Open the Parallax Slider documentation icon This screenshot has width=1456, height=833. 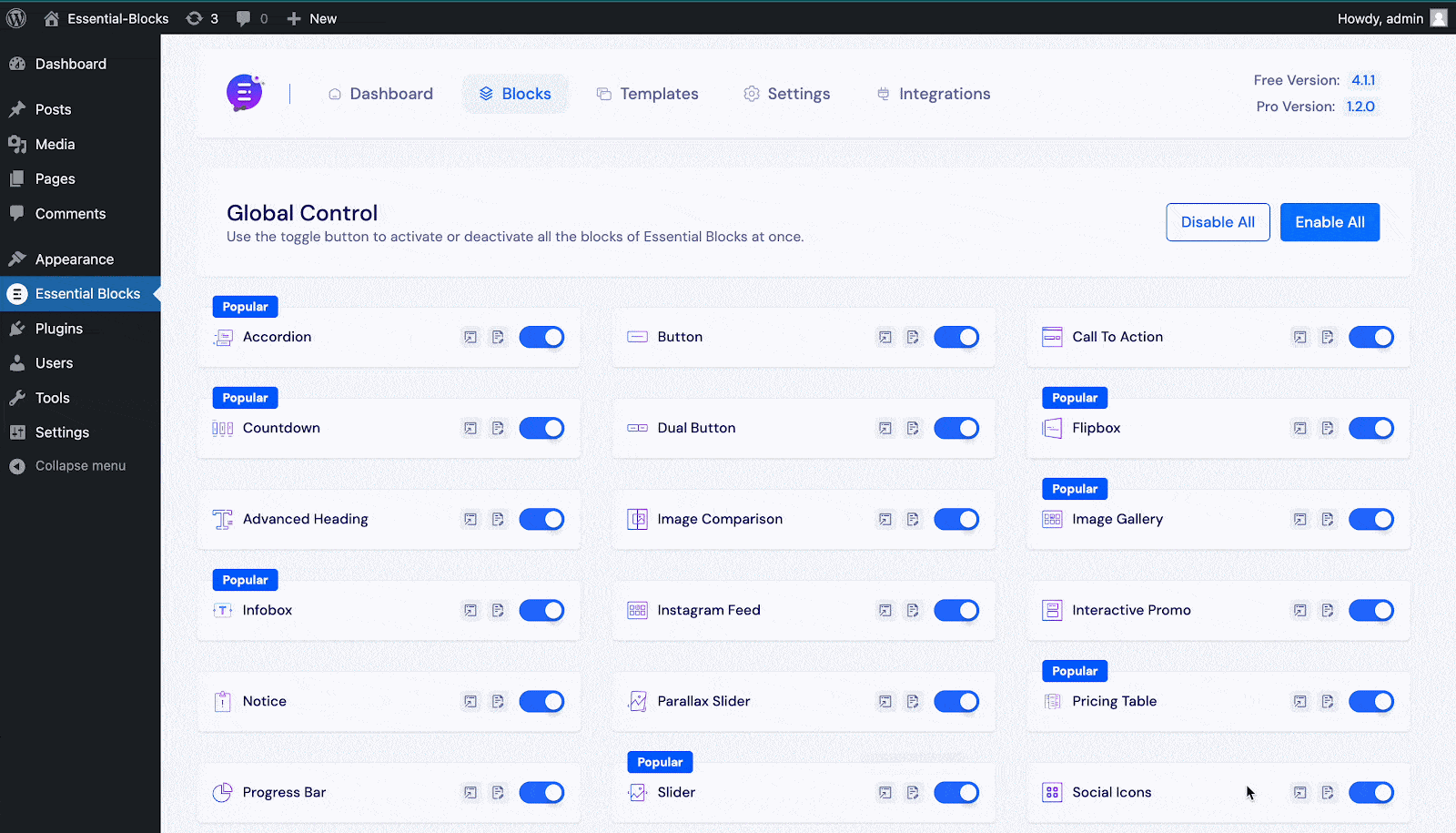[x=913, y=701]
